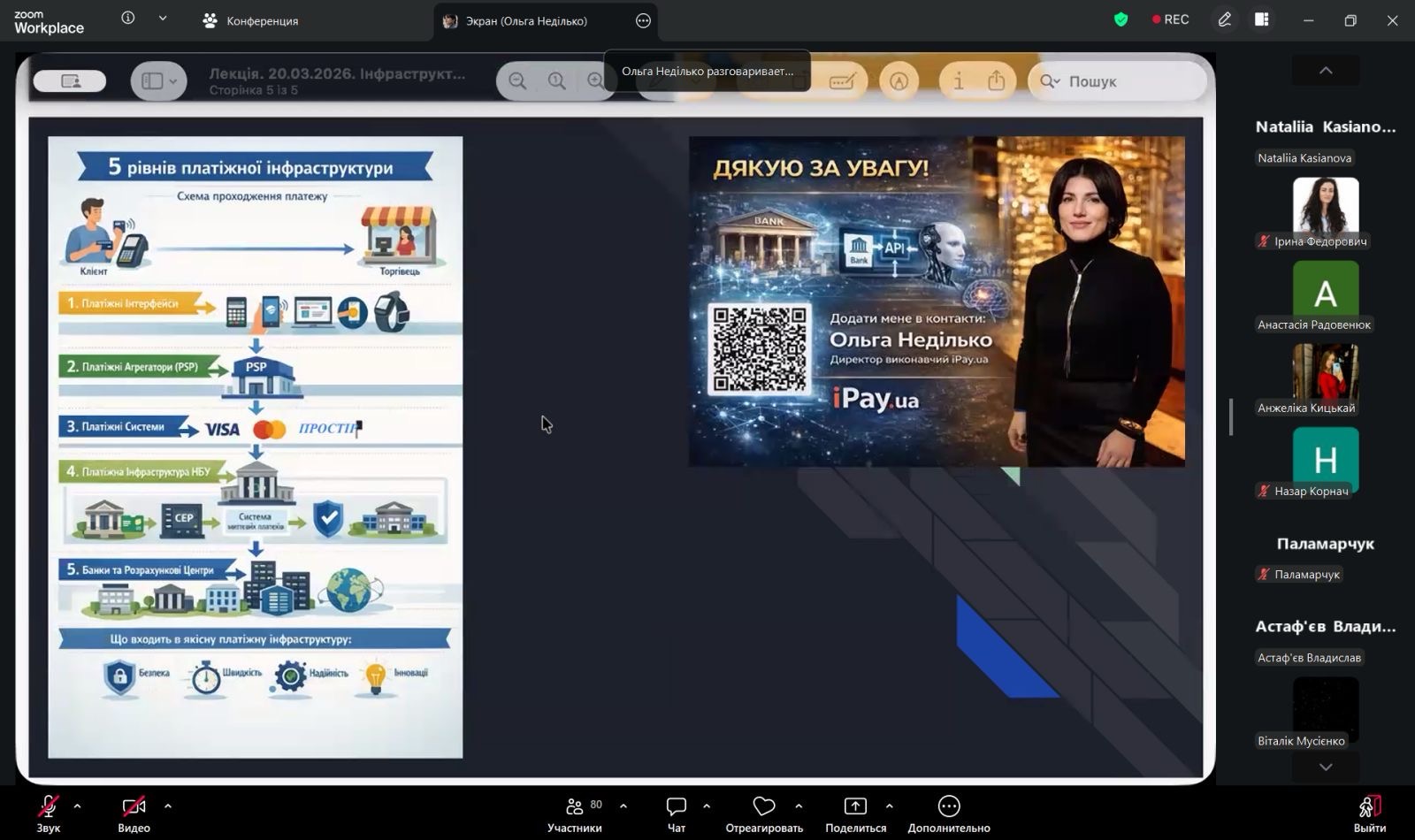Viewport: 1415px width, 840px height.
Task: Click the Поделиться share screen icon
Action: pyautogui.click(x=855, y=806)
